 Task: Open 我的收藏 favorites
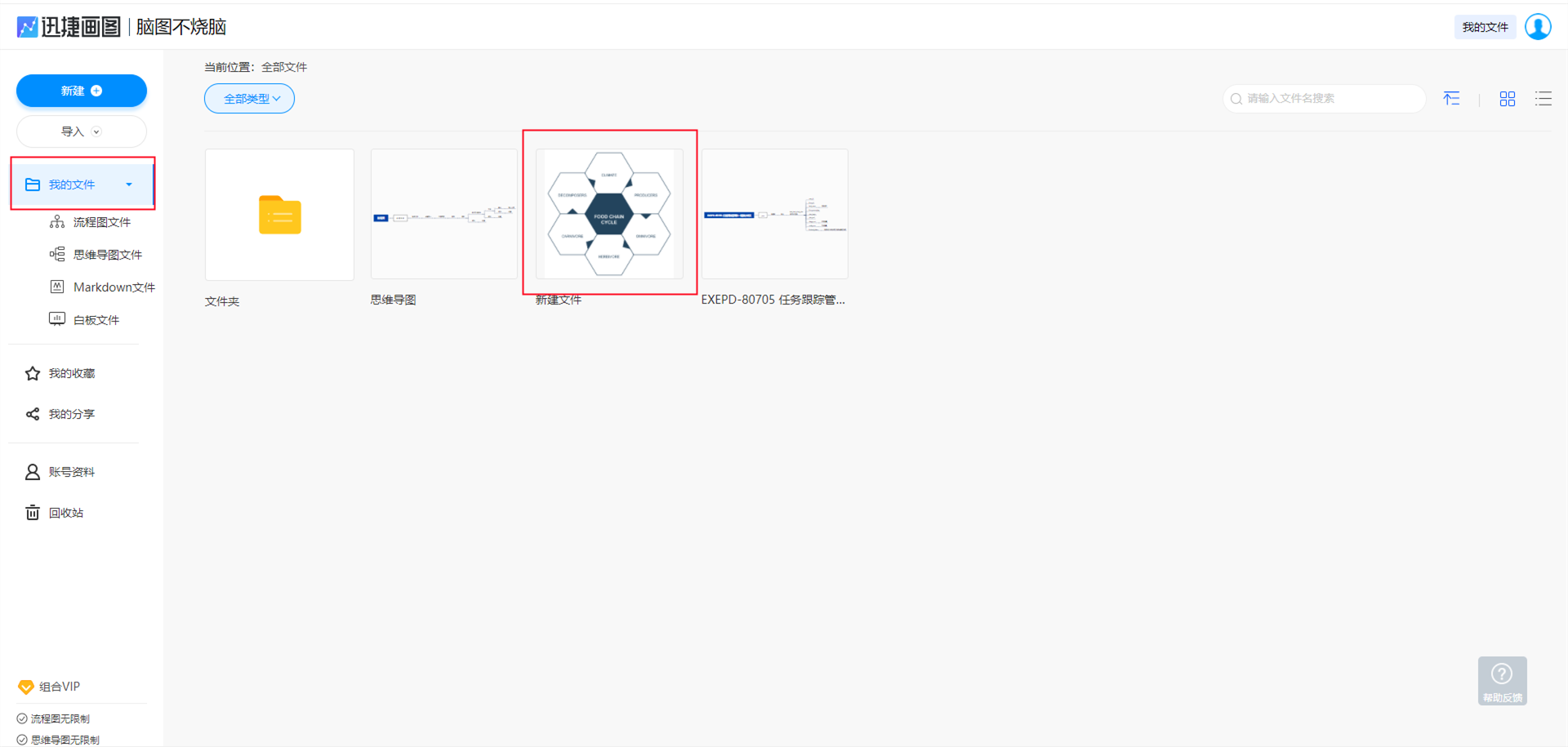coord(71,373)
